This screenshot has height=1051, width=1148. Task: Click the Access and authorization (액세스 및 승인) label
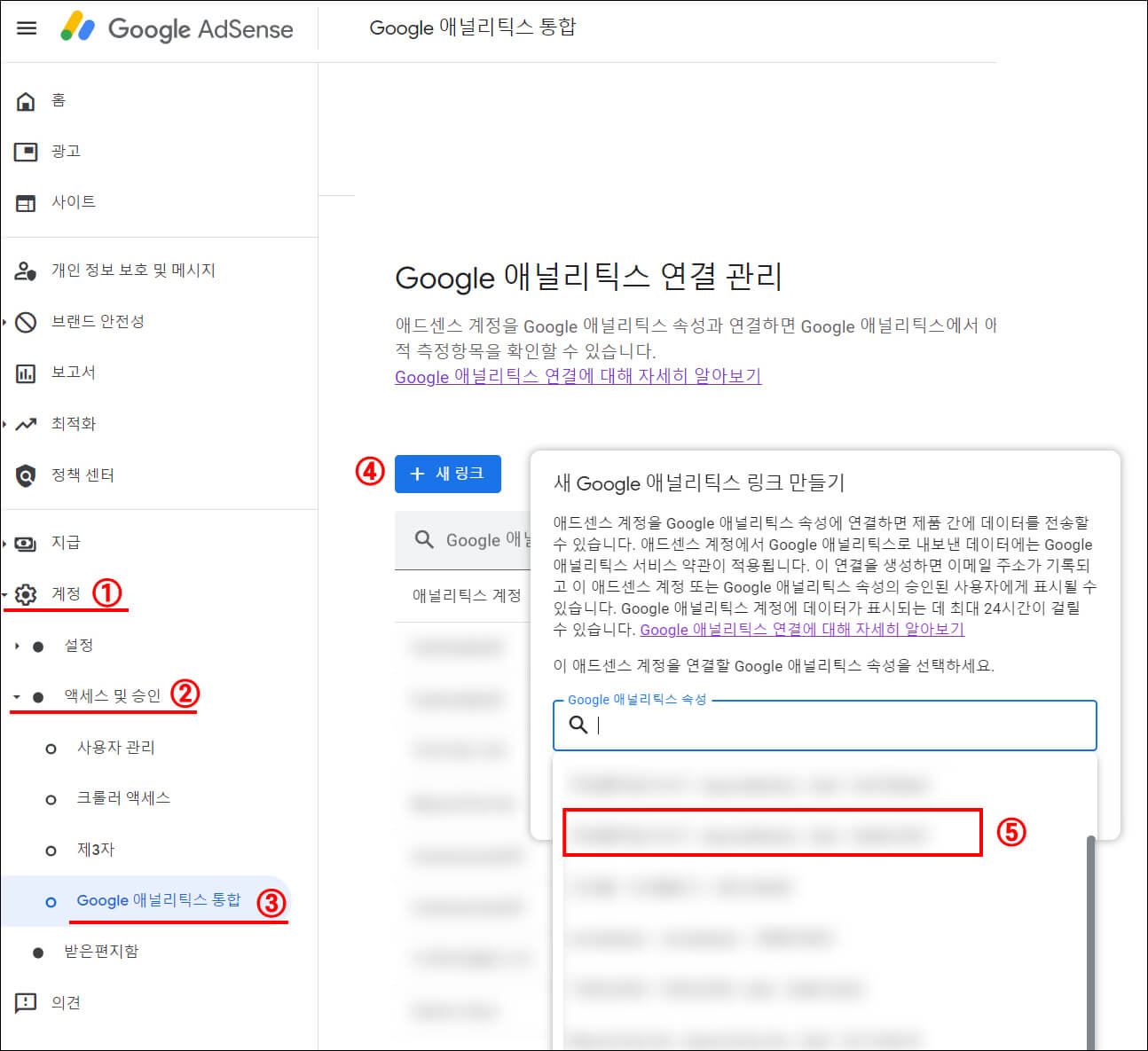(113, 696)
